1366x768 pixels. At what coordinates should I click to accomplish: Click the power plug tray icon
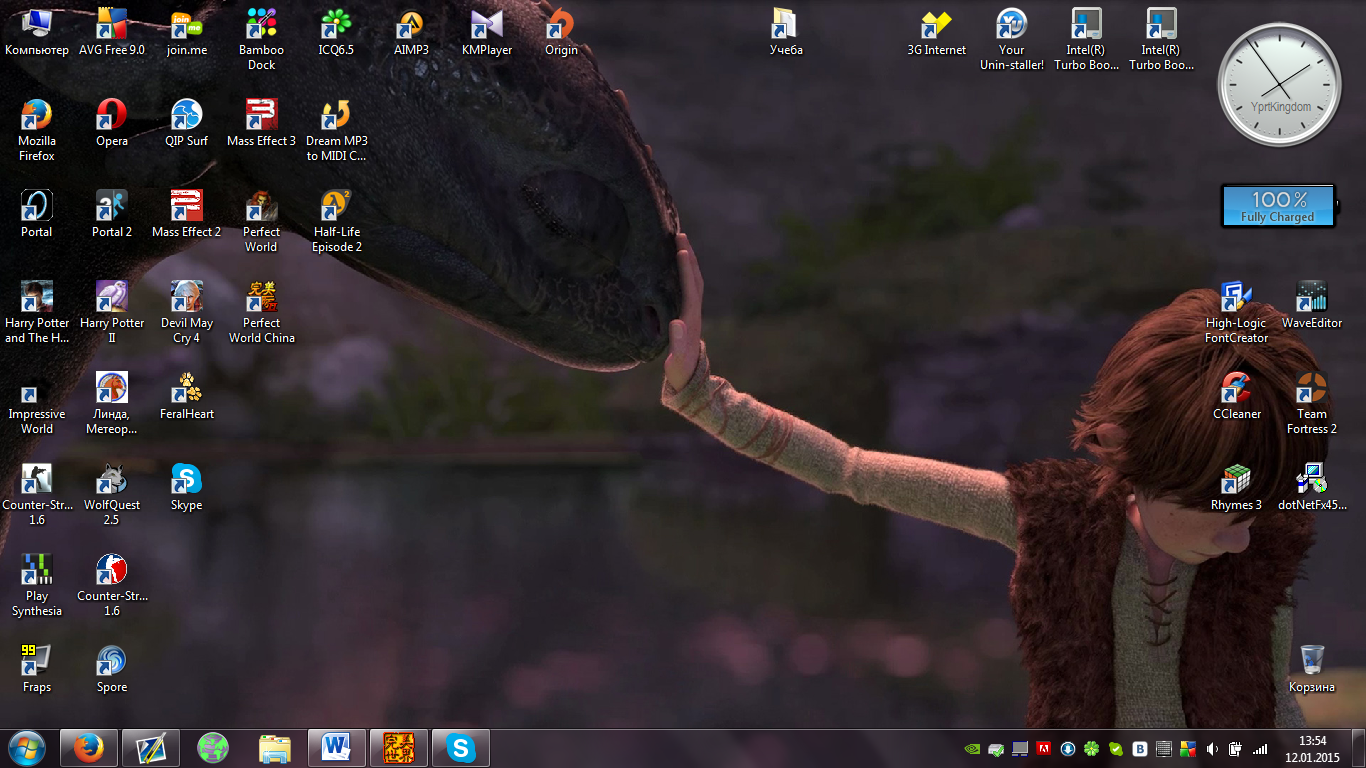(1235, 748)
